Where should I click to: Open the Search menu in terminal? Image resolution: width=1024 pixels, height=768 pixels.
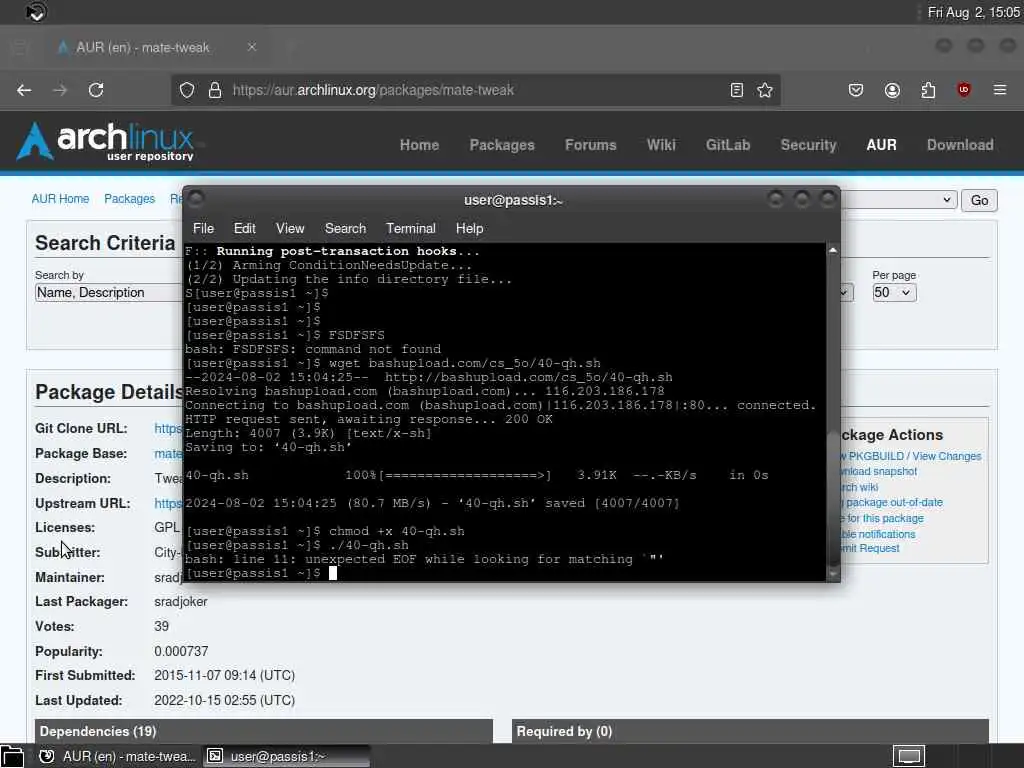pyautogui.click(x=345, y=229)
